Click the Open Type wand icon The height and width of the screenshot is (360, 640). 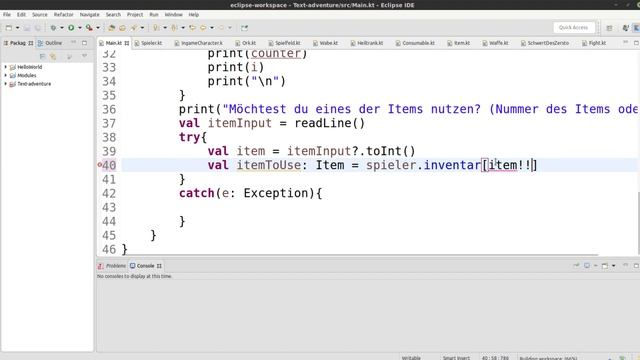click(x=134, y=28)
